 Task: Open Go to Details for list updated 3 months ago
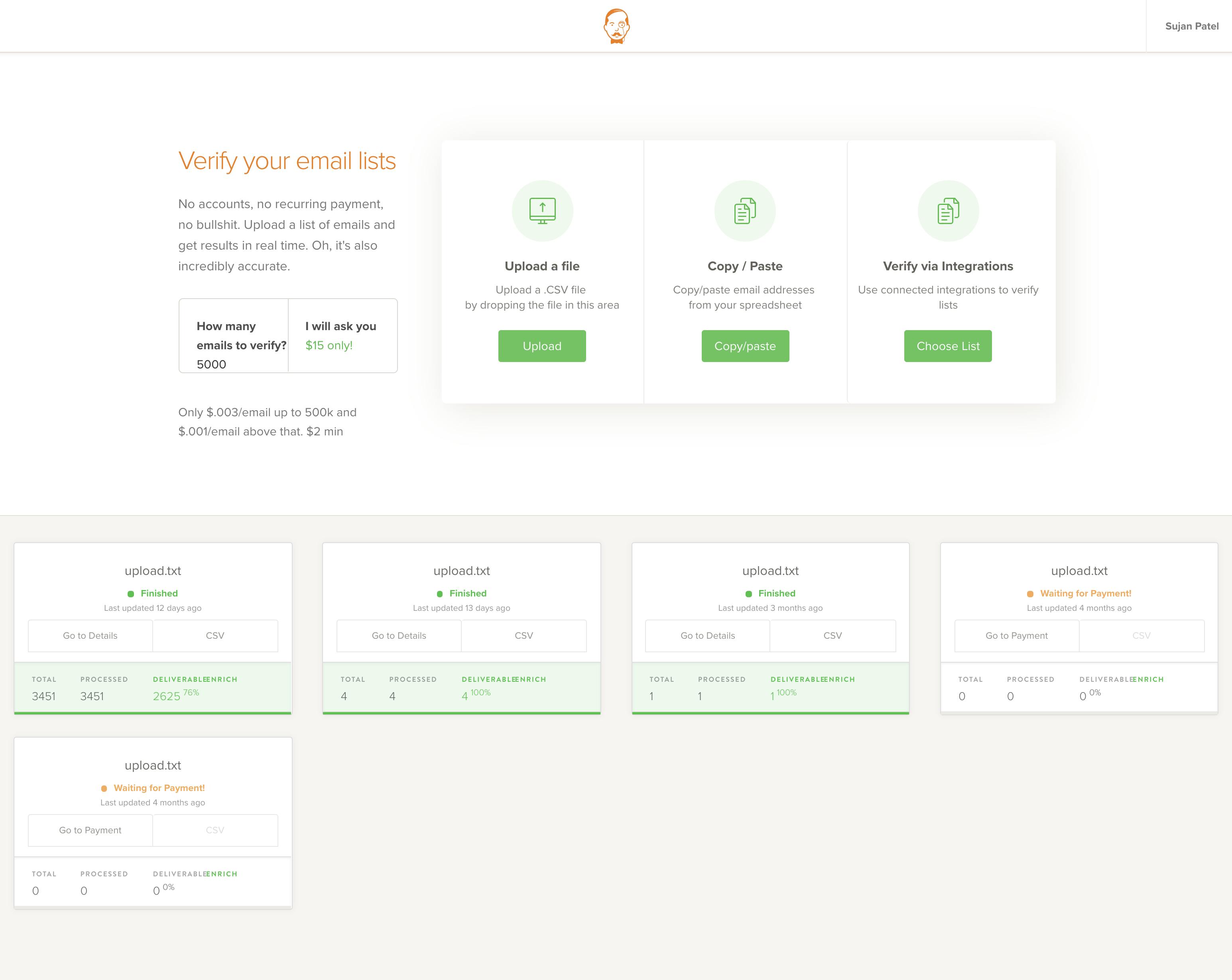click(x=707, y=636)
